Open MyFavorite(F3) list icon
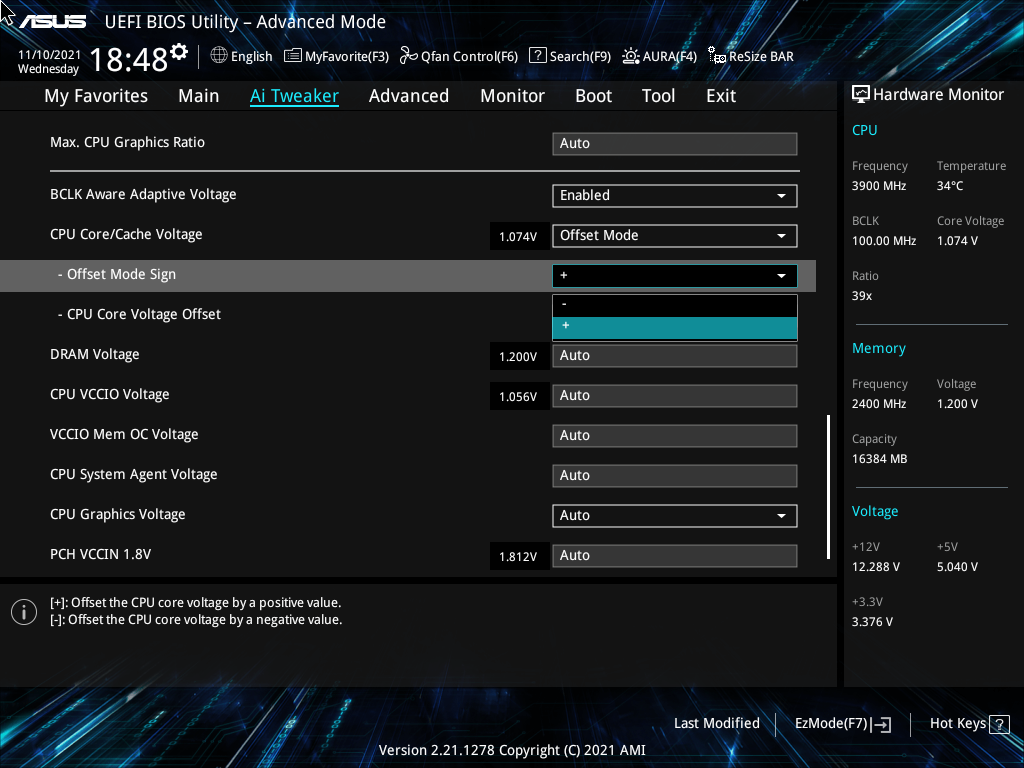 (293, 56)
